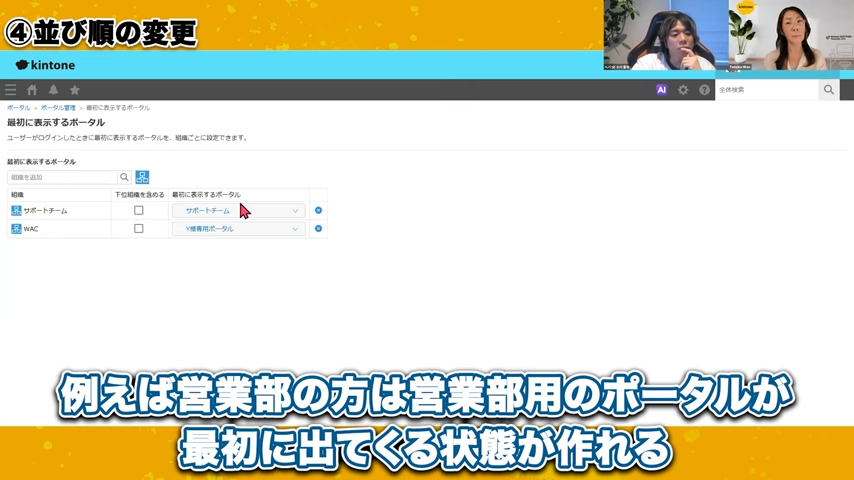Click the WAC organization name

pos(31,229)
